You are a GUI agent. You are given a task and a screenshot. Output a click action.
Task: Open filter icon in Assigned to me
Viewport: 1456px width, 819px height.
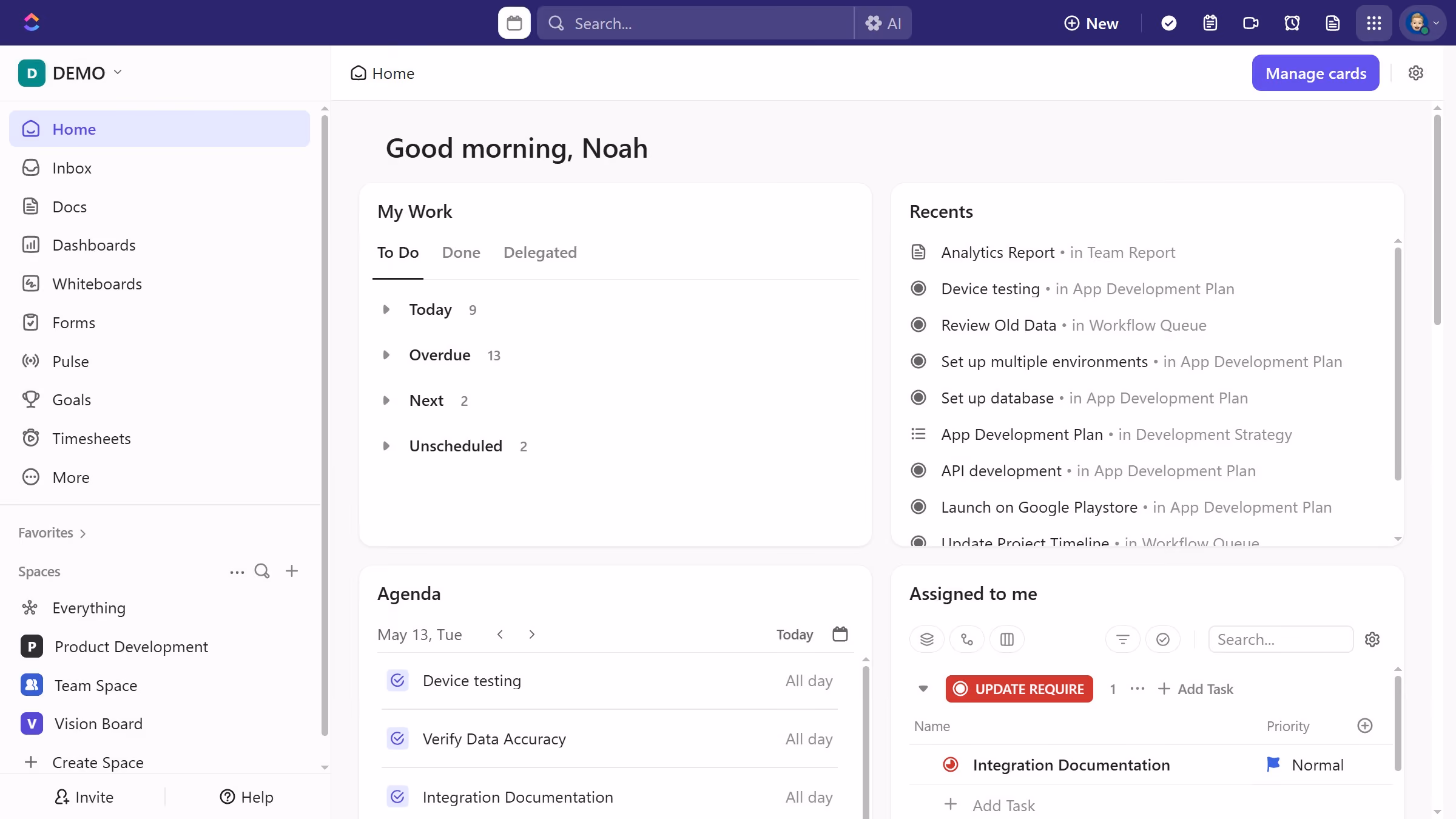tap(1123, 639)
